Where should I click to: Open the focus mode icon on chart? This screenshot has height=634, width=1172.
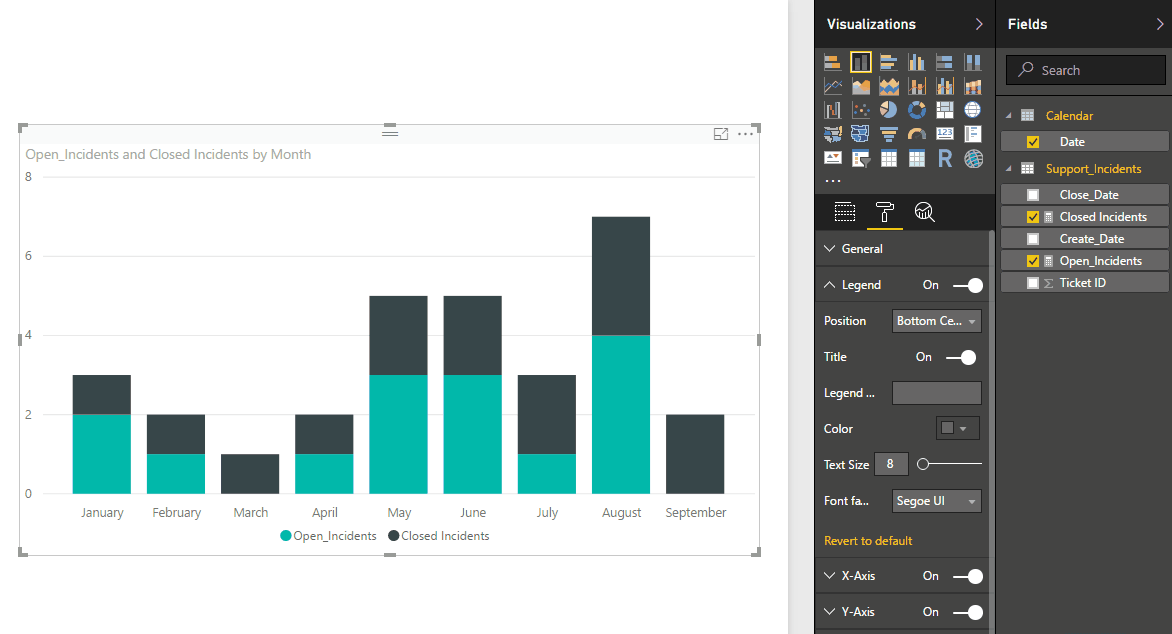[721, 134]
